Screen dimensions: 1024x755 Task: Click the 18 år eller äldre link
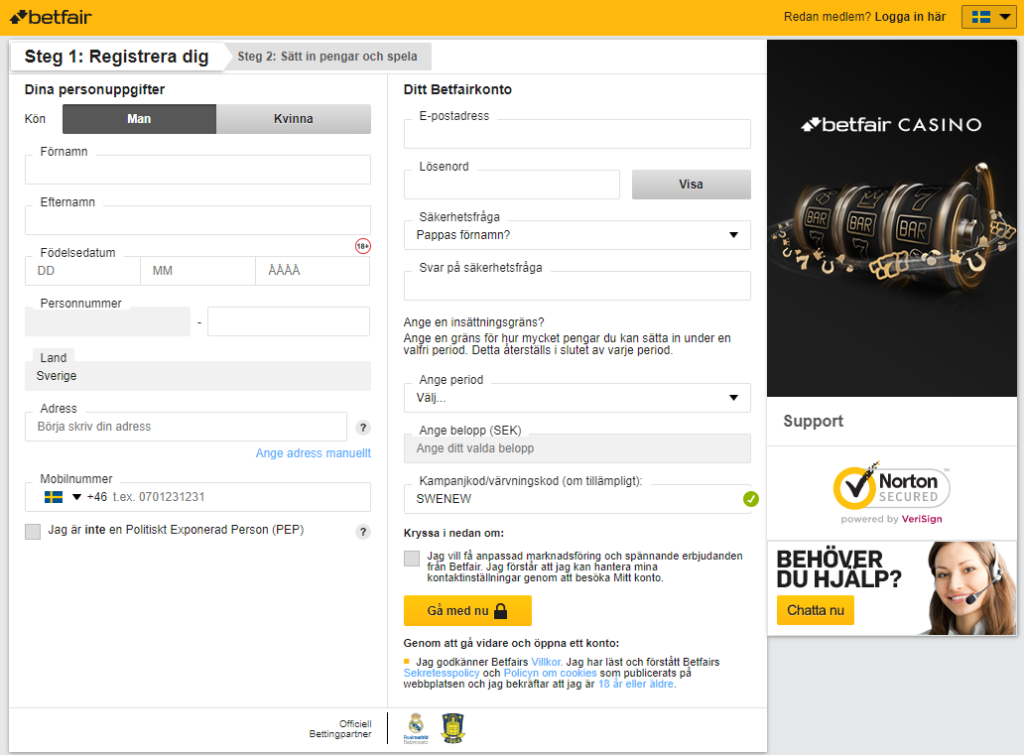pos(637,684)
